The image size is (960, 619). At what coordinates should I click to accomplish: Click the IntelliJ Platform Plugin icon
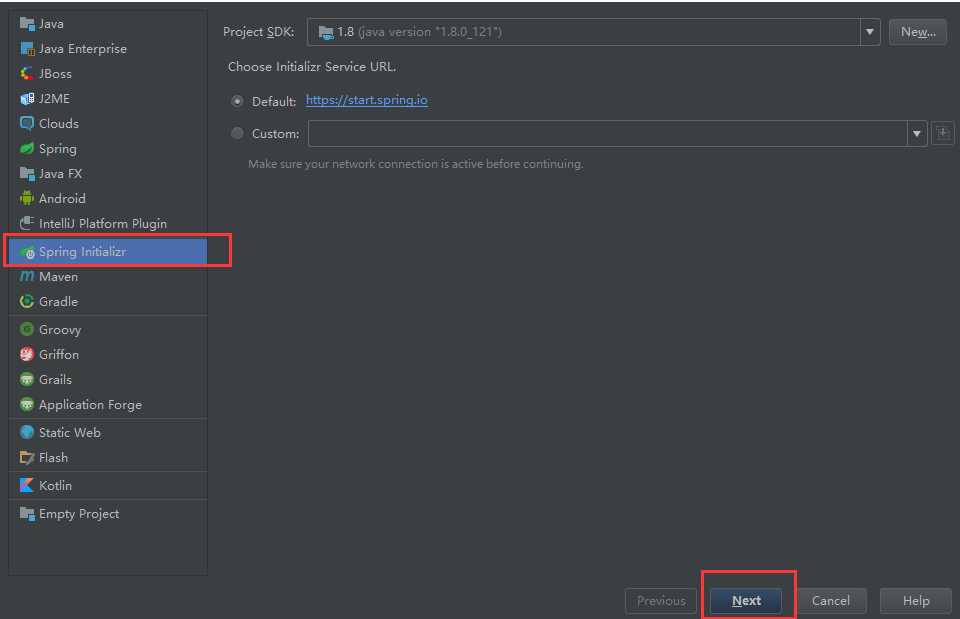point(27,223)
